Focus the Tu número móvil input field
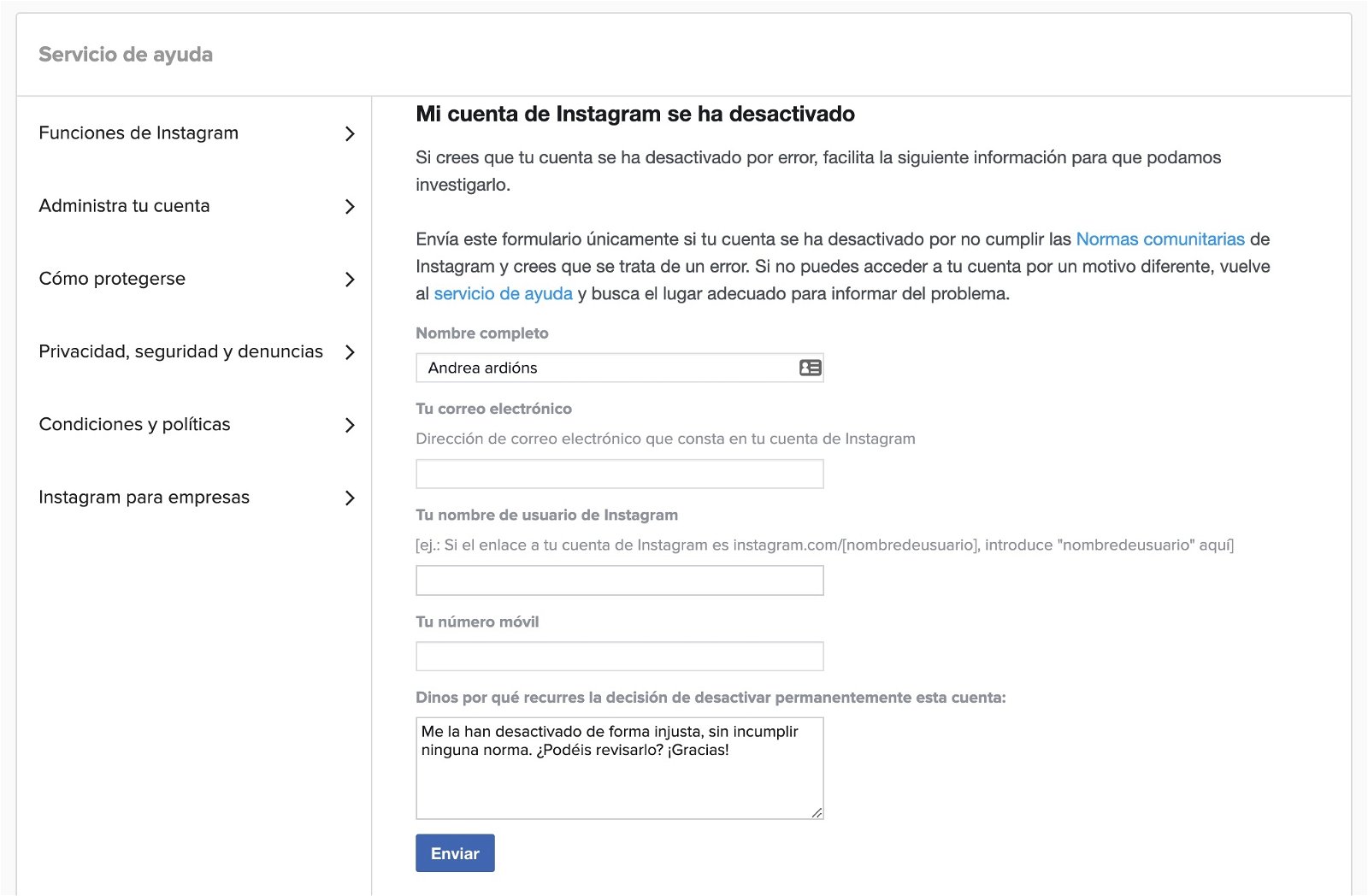The height and width of the screenshot is (896, 1368). (x=619, y=657)
